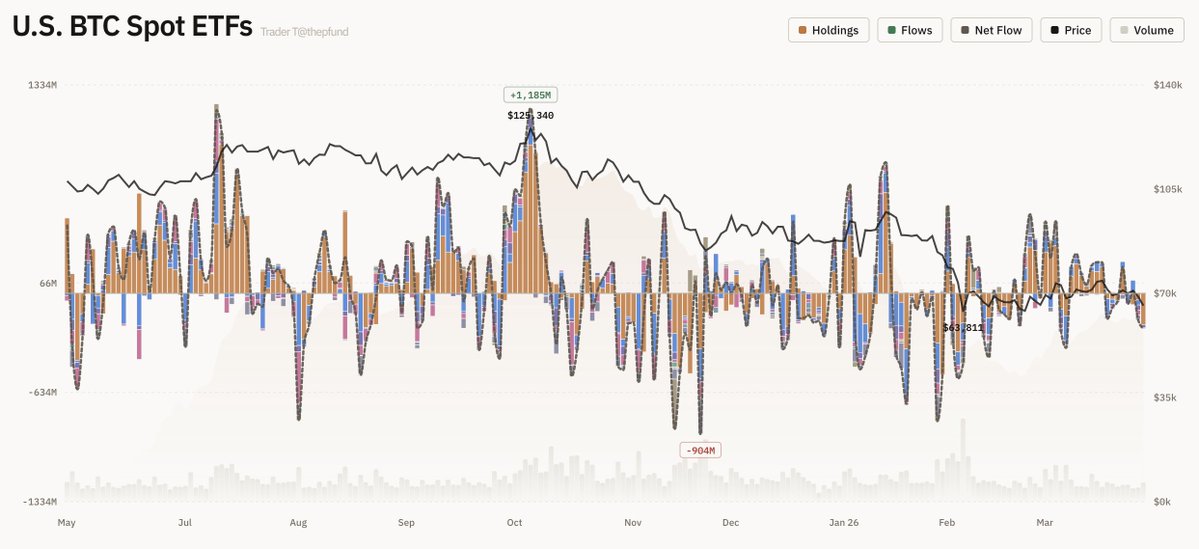Hide the Volume bars via its label
This screenshot has height=549, width=1199.
(1153, 30)
